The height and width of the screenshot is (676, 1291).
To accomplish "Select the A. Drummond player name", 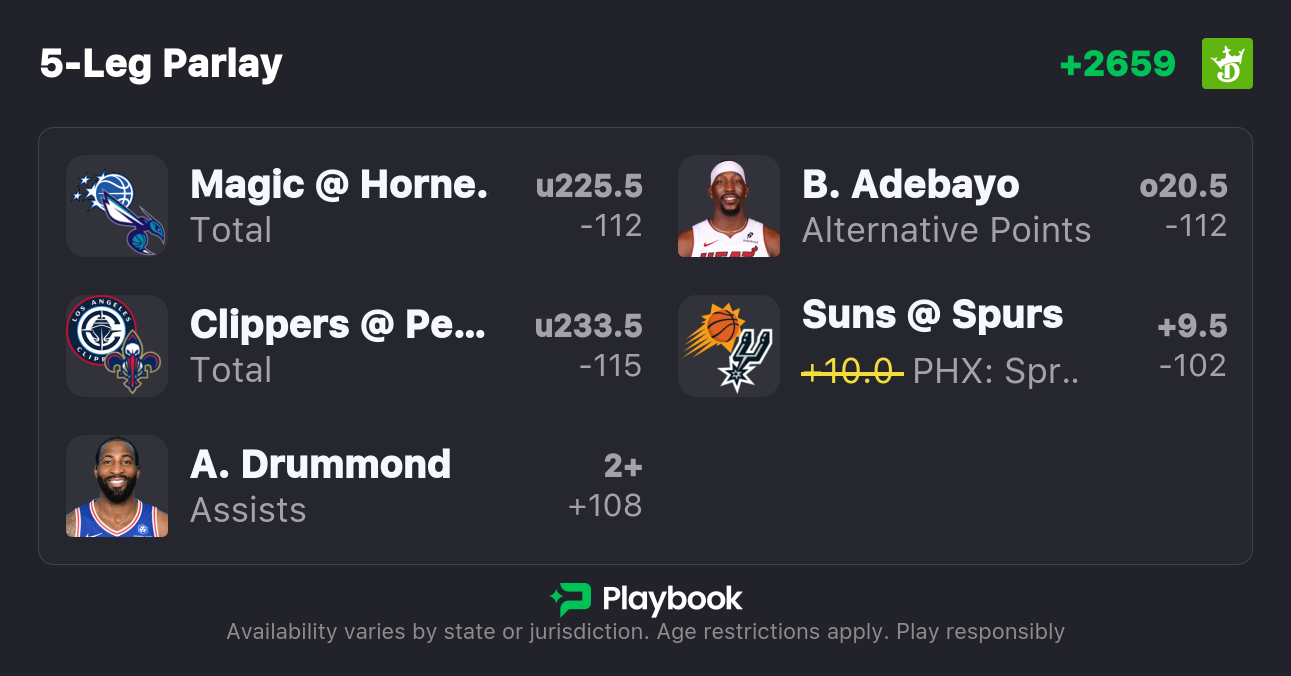I will pyautogui.click(x=320, y=465).
